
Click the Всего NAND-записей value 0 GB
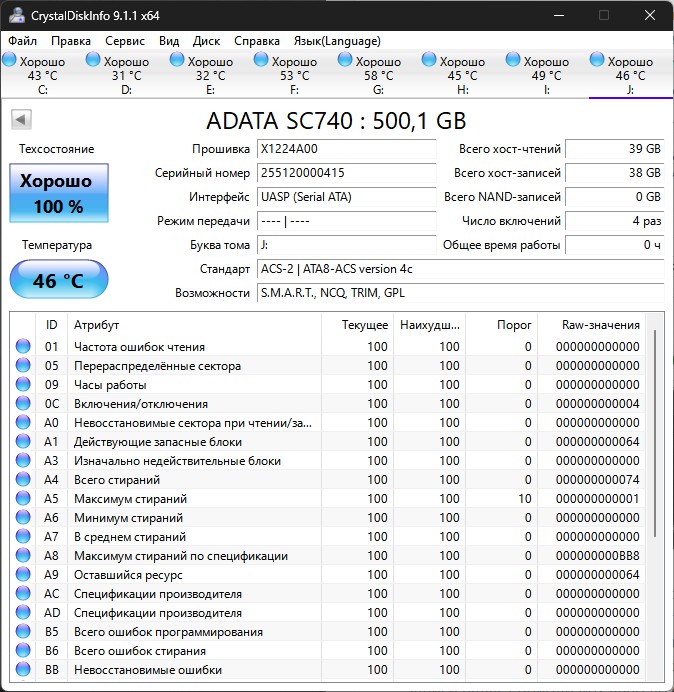pyautogui.click(x=615, y=196)
